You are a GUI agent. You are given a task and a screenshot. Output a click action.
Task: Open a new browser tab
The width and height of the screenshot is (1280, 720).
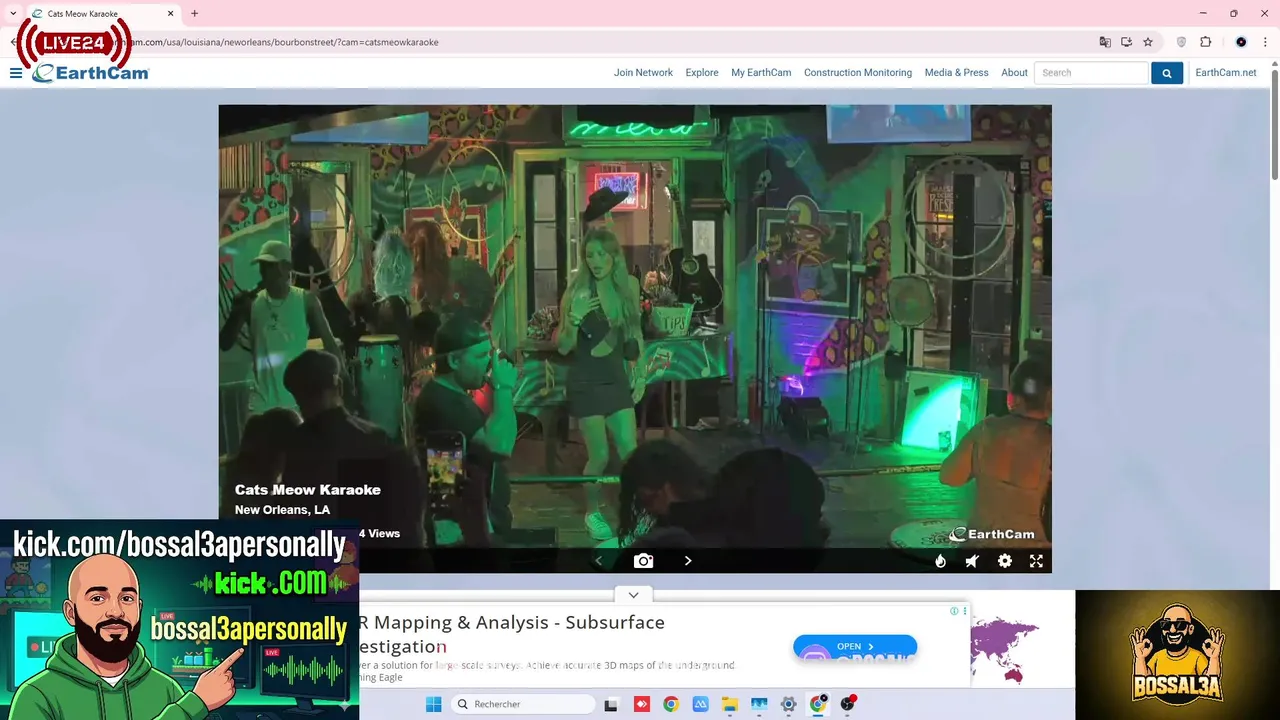tap(194, 13)
